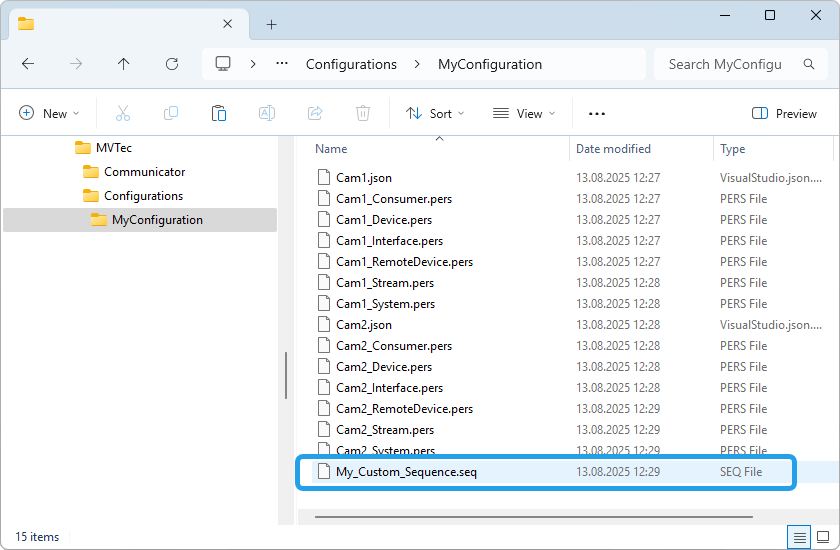Click the Share icon in toolbar
Screen dimensions: 840x550
click(315, 114)
